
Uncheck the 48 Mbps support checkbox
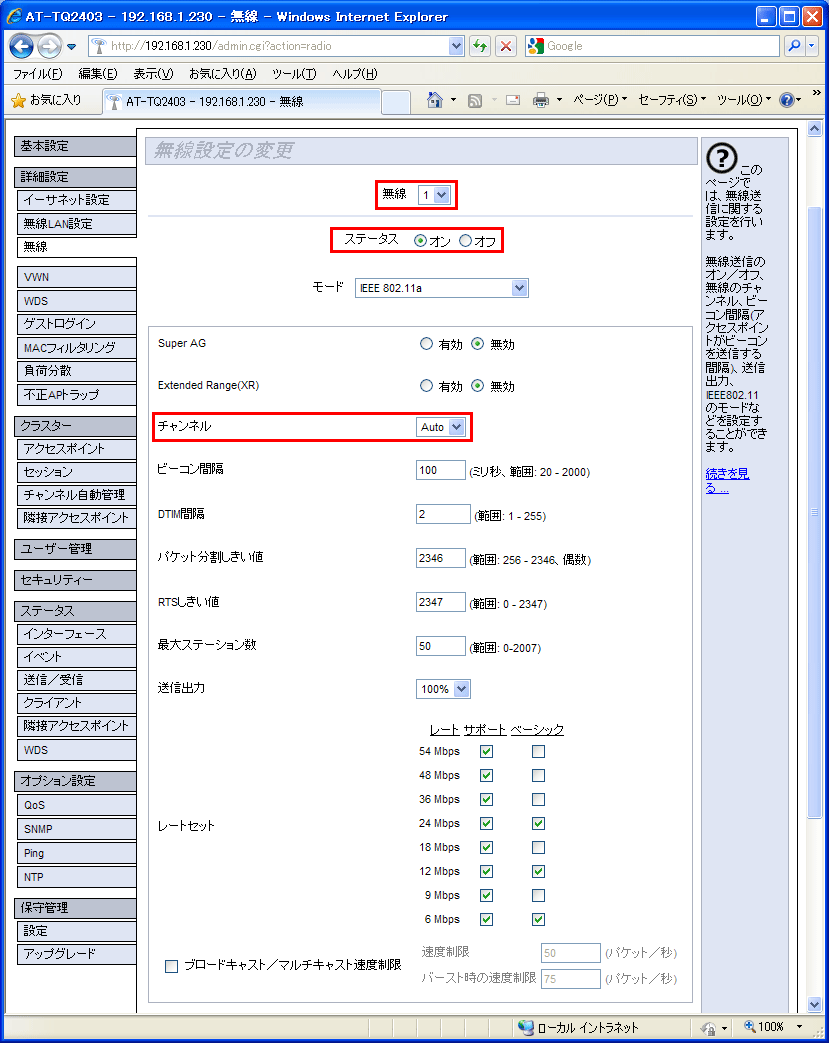pyautogui.click(x=486, y=775)
